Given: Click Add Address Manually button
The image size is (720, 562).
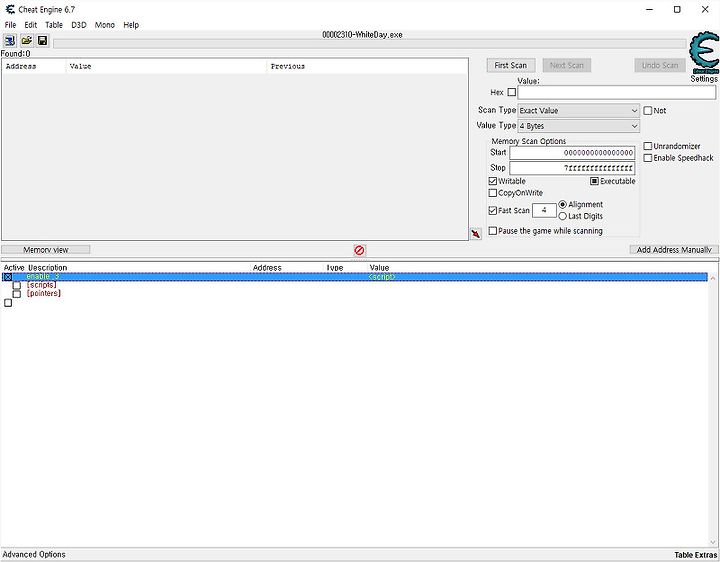Looking at the screenshot, I should pos(674,250).
